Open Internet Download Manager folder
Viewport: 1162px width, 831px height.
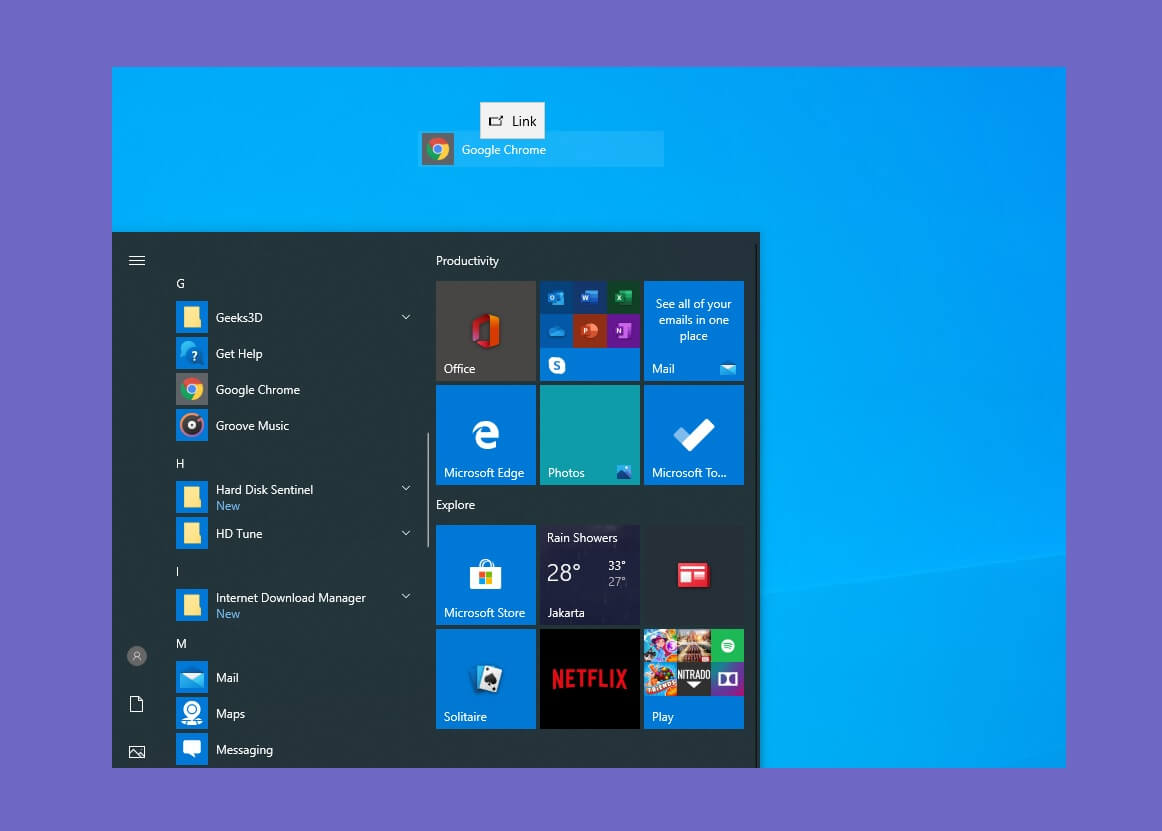click(293, 605)
